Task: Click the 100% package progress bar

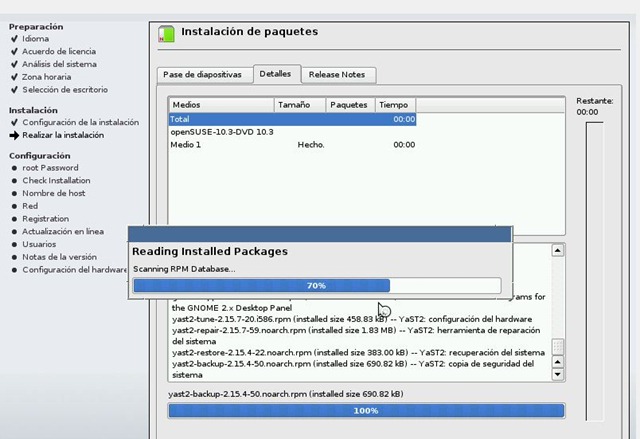Action: point(366,411)
